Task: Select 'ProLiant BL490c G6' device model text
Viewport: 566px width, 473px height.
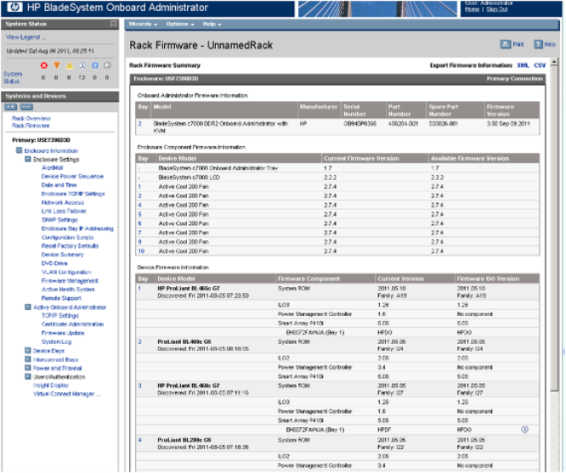Action: tap(184, 342)
